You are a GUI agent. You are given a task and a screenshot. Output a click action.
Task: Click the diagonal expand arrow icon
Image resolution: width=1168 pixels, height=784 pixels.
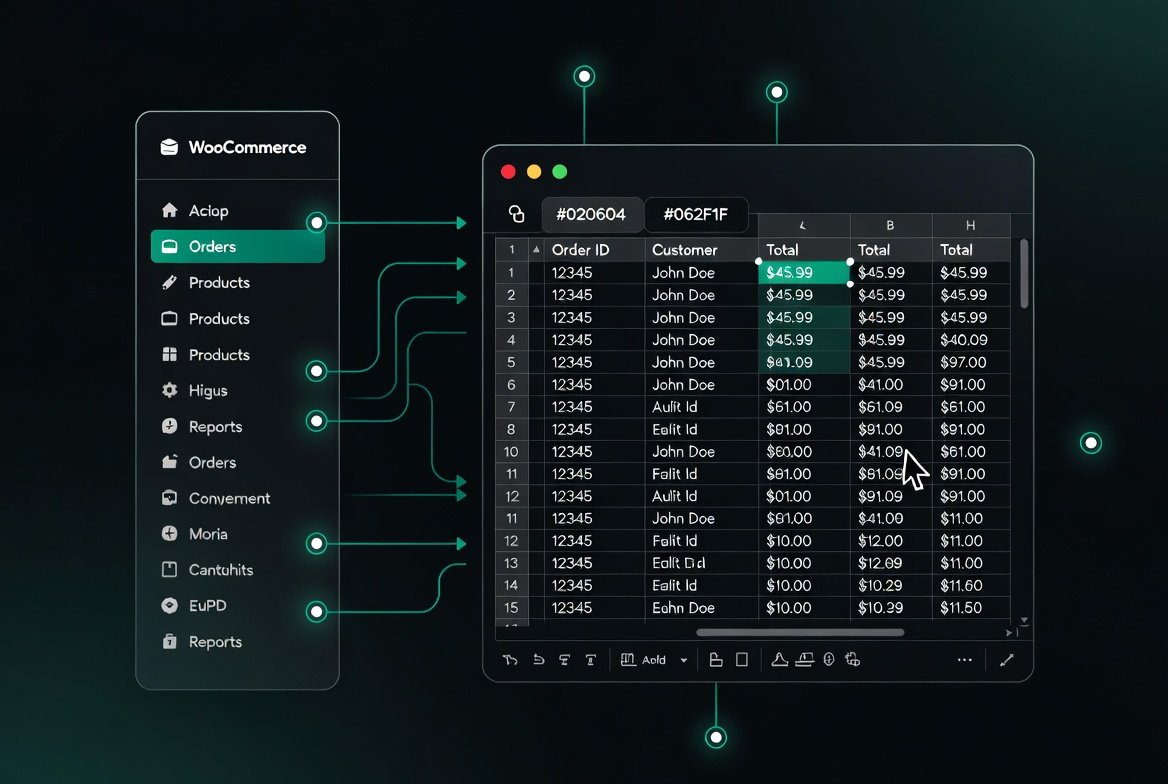(1007, 660)
